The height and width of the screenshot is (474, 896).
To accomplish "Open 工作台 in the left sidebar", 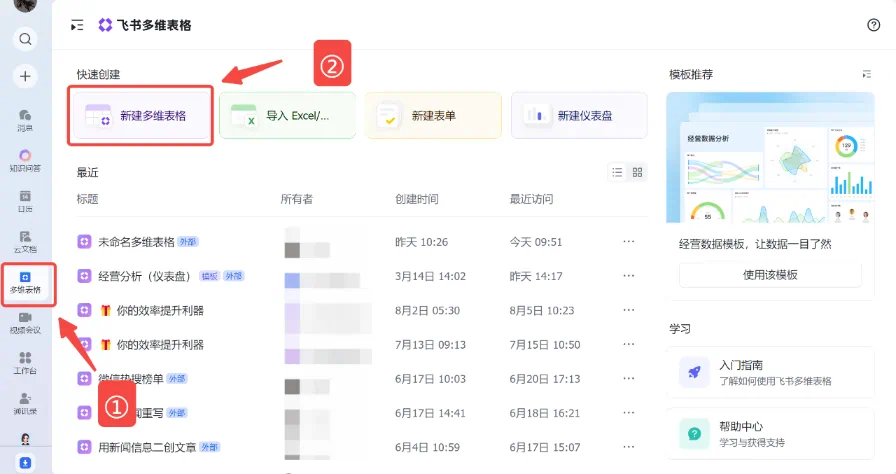I will pyautogui.click(x=25, y=363).
